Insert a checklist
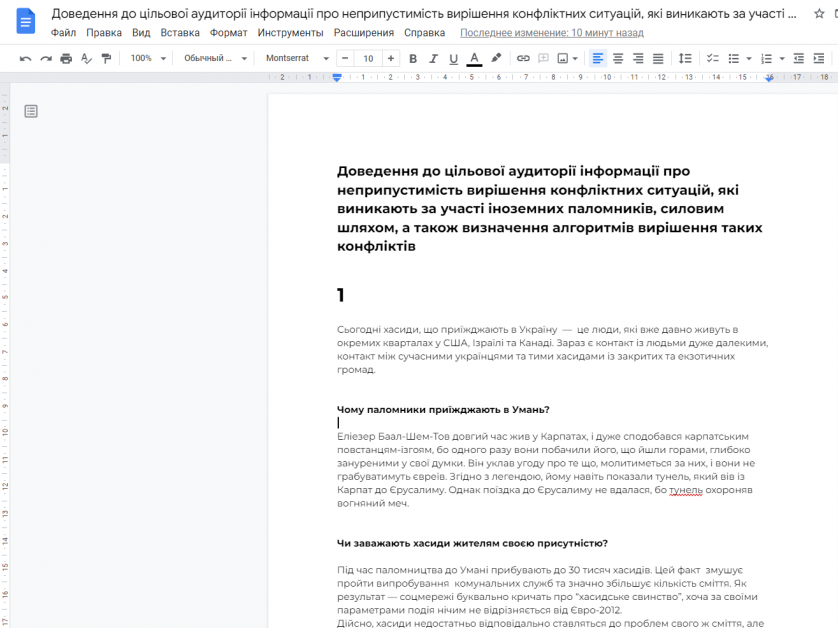This screenshot has height=628, width=838. (712, 58)
